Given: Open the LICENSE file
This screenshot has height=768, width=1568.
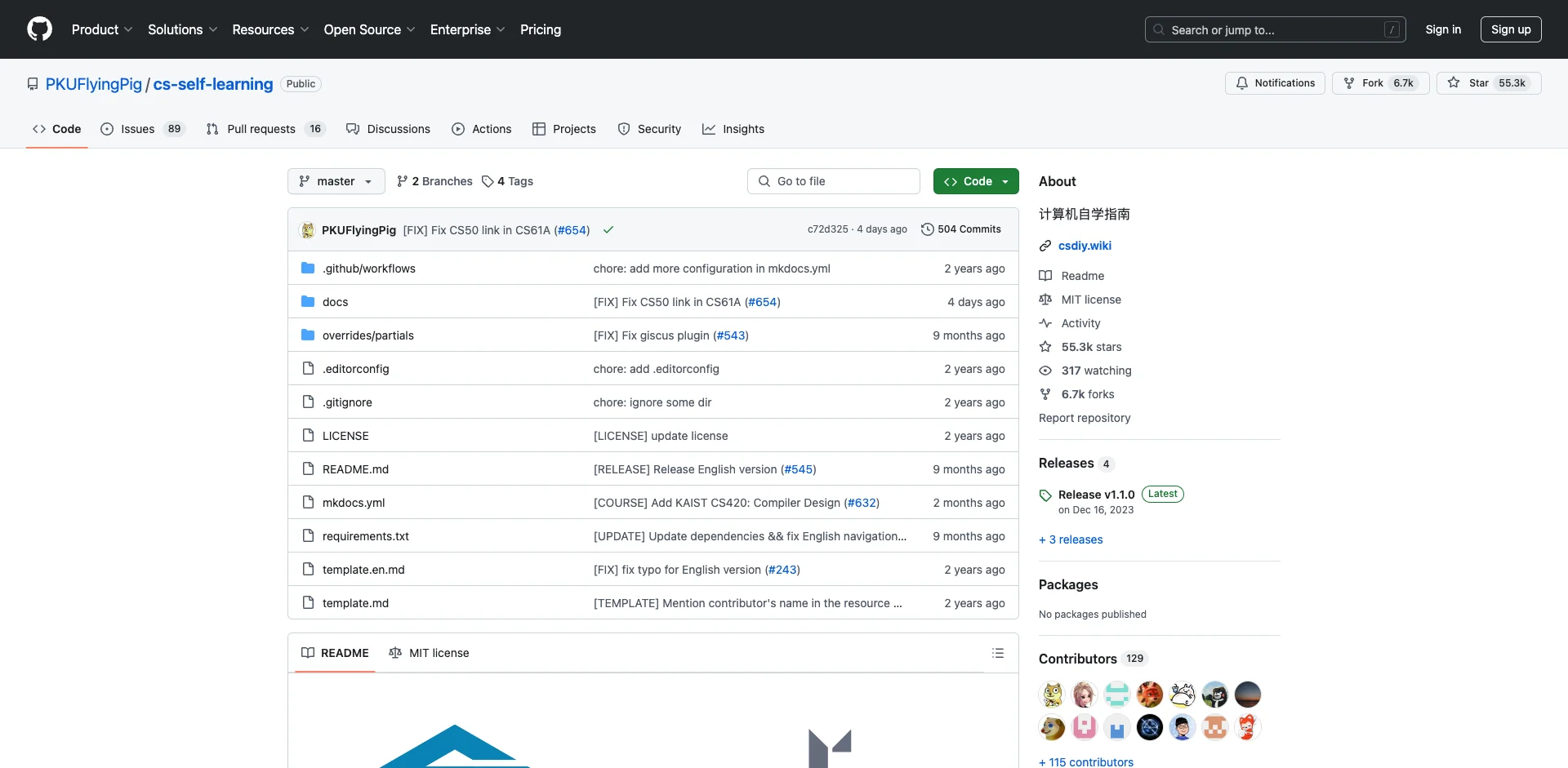Looking at the screenshot, I should tap(345, 436).
